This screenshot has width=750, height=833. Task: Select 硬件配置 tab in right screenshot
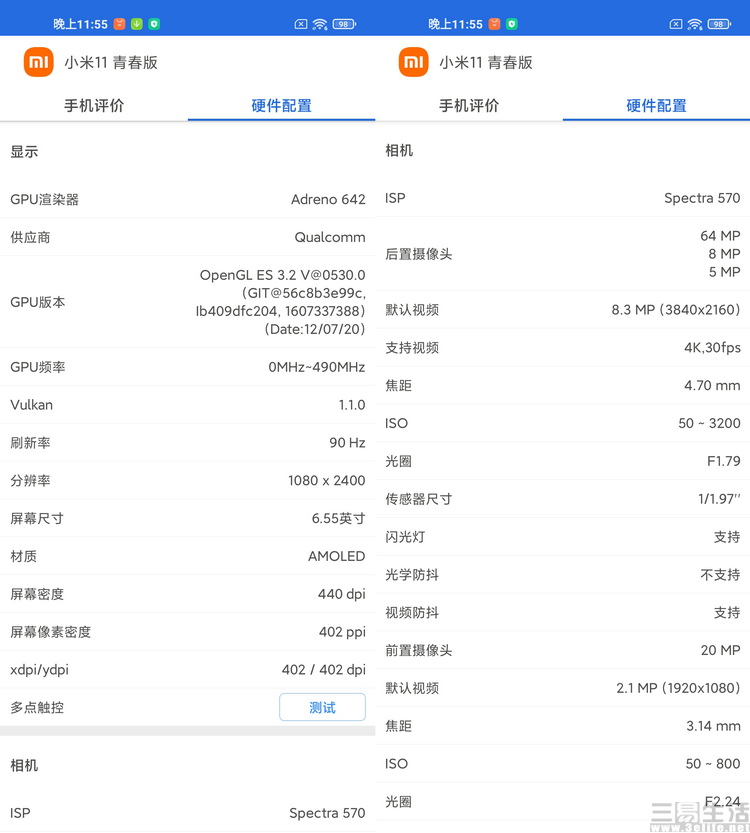click(x=657, y=105)
